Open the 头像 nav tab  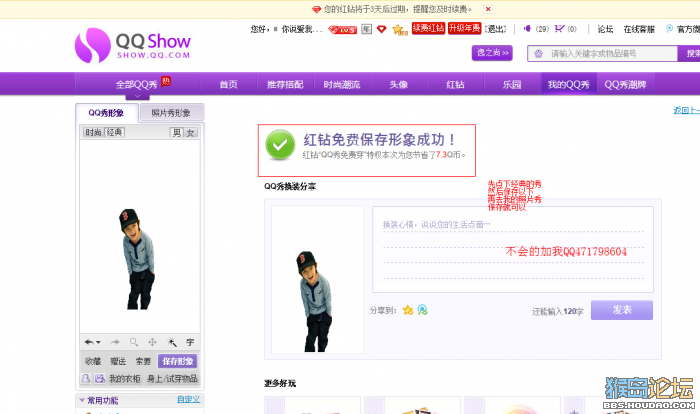pos(399,84)
